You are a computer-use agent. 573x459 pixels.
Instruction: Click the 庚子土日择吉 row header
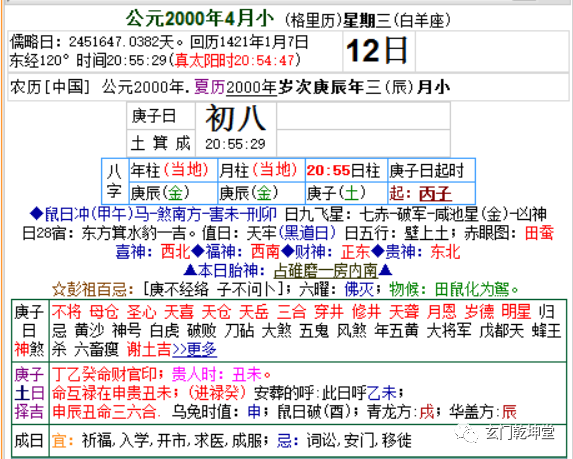[30, 393]
